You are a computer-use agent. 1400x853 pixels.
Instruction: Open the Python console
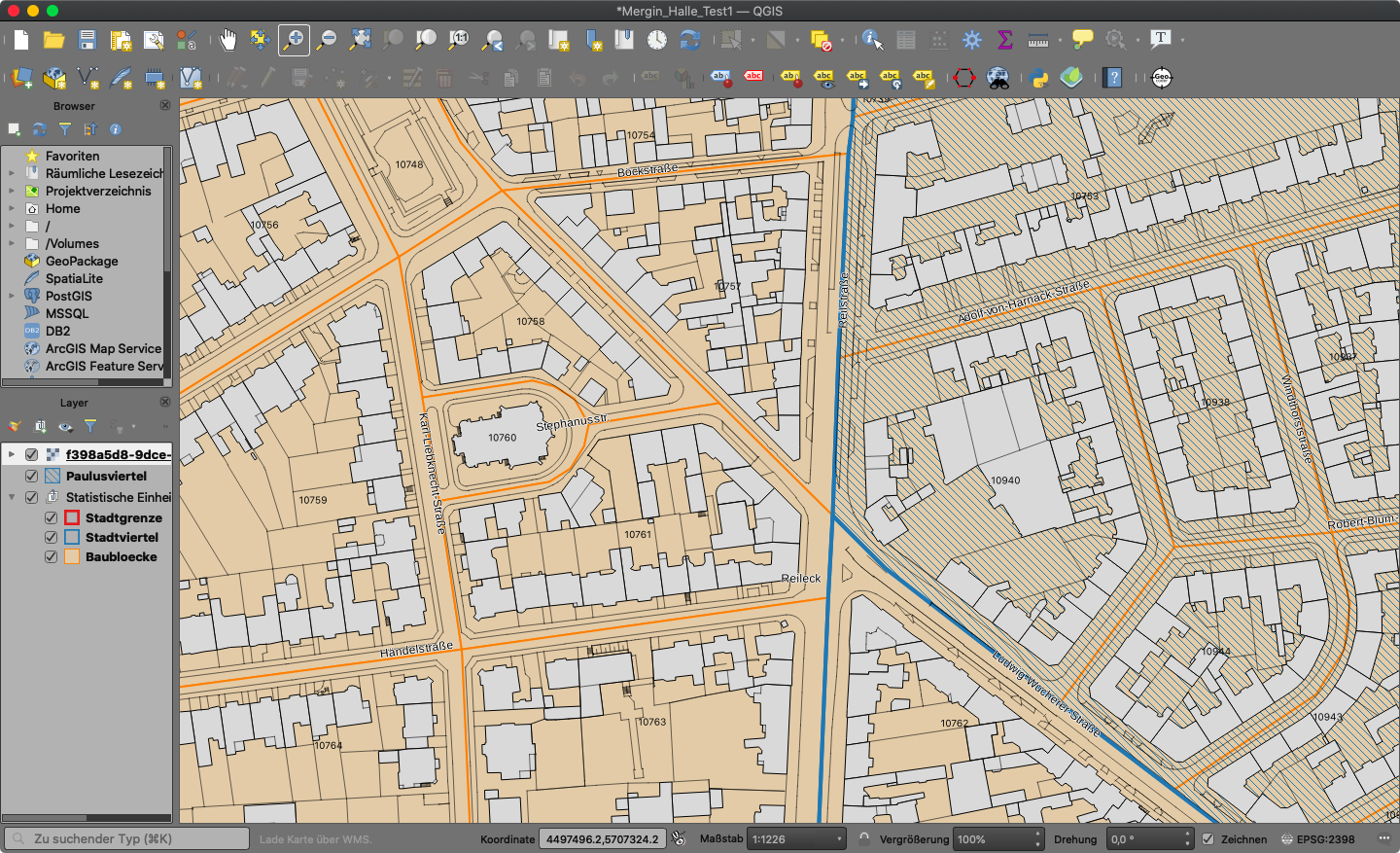[1039, 78]
